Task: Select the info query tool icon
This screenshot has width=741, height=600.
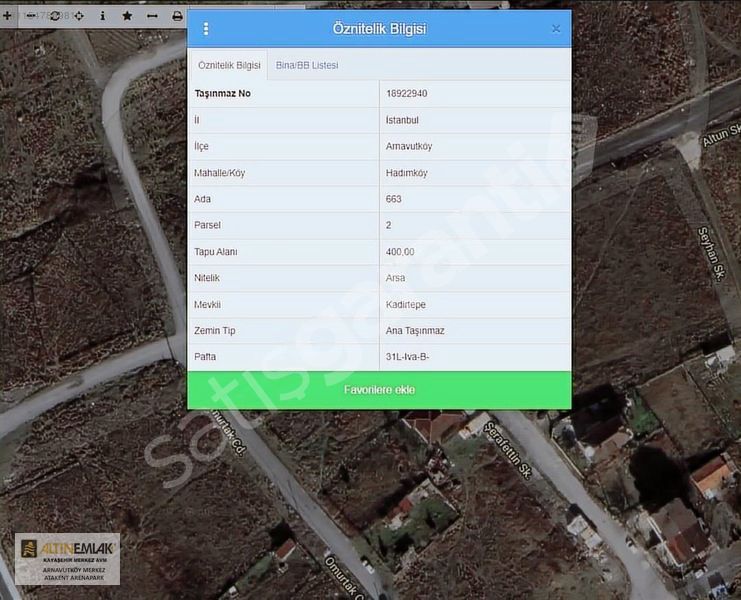Action: 103,16
